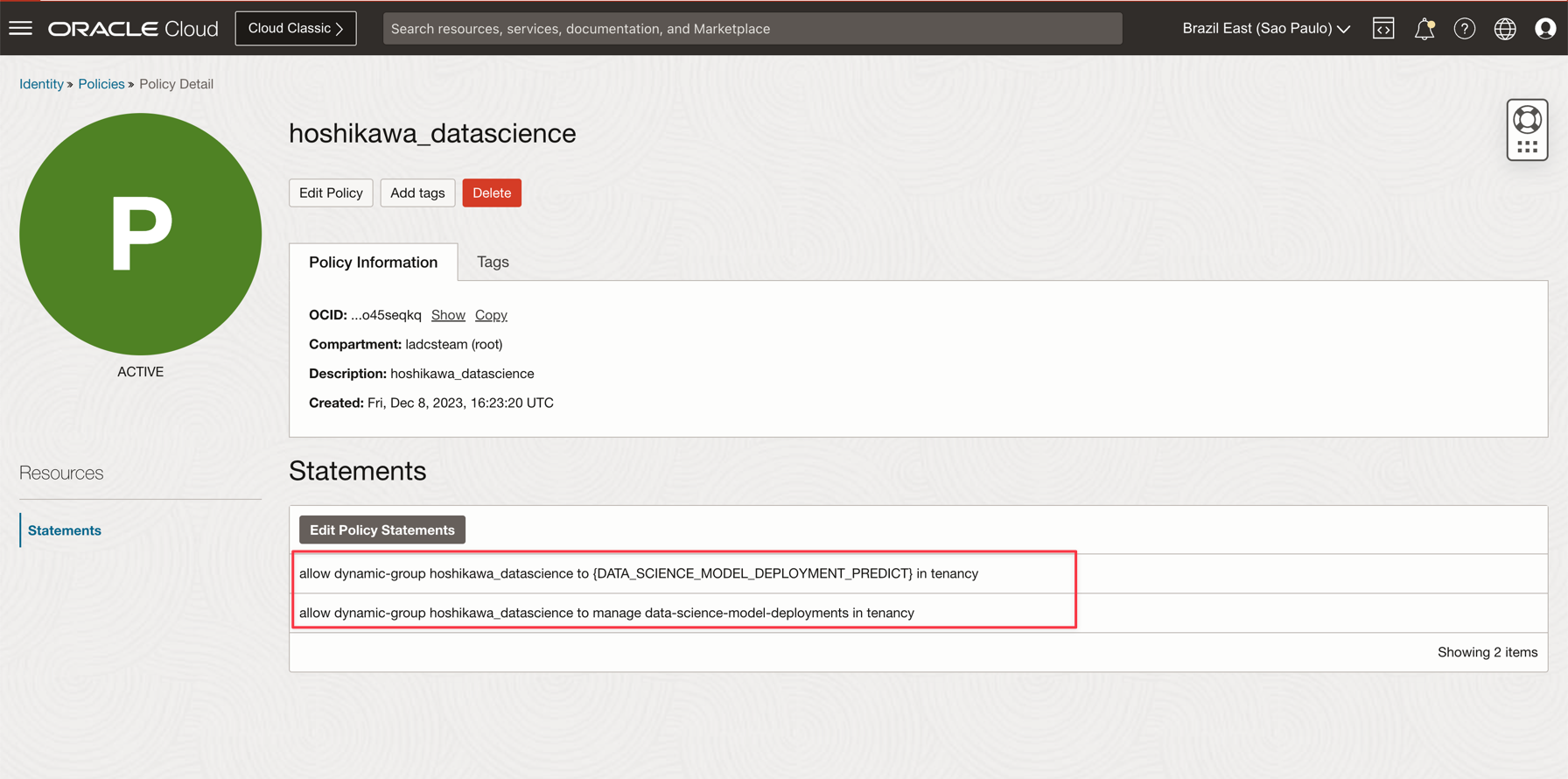Select the Policy Information tab
The image size is (1568, 779).
tap(373, 262)
